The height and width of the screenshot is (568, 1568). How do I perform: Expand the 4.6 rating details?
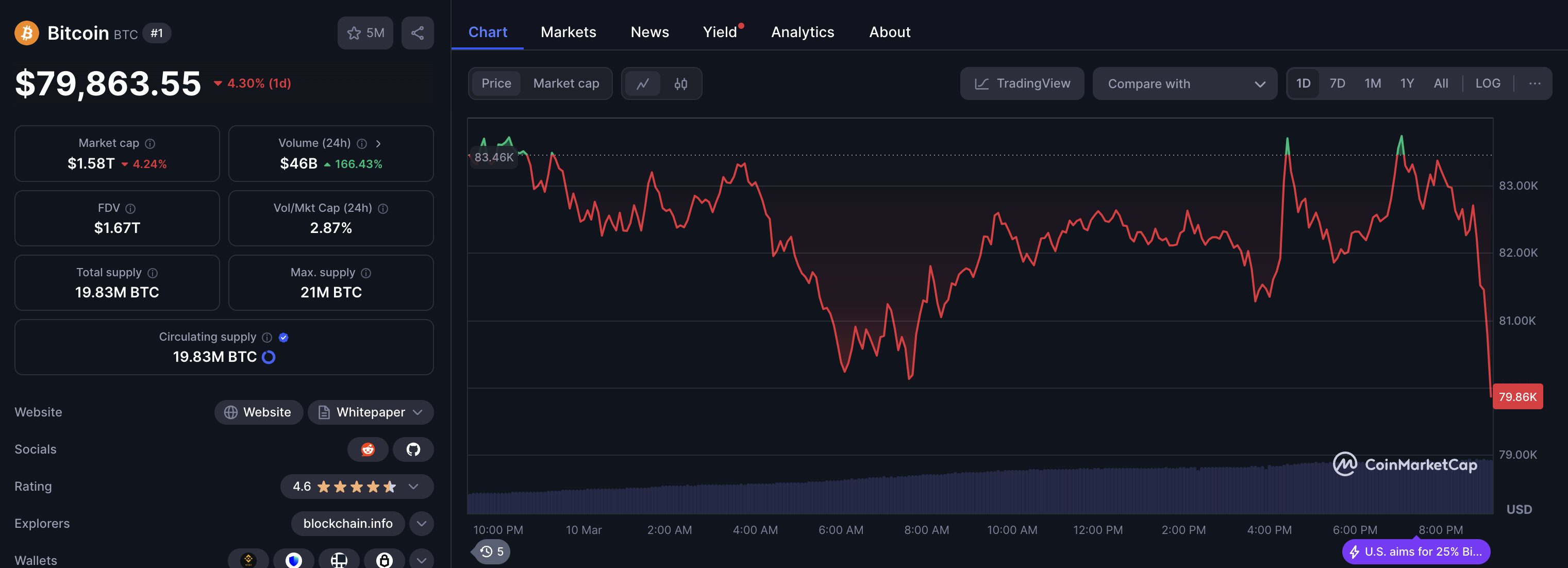pyautogui.click(x=357, y=487)
